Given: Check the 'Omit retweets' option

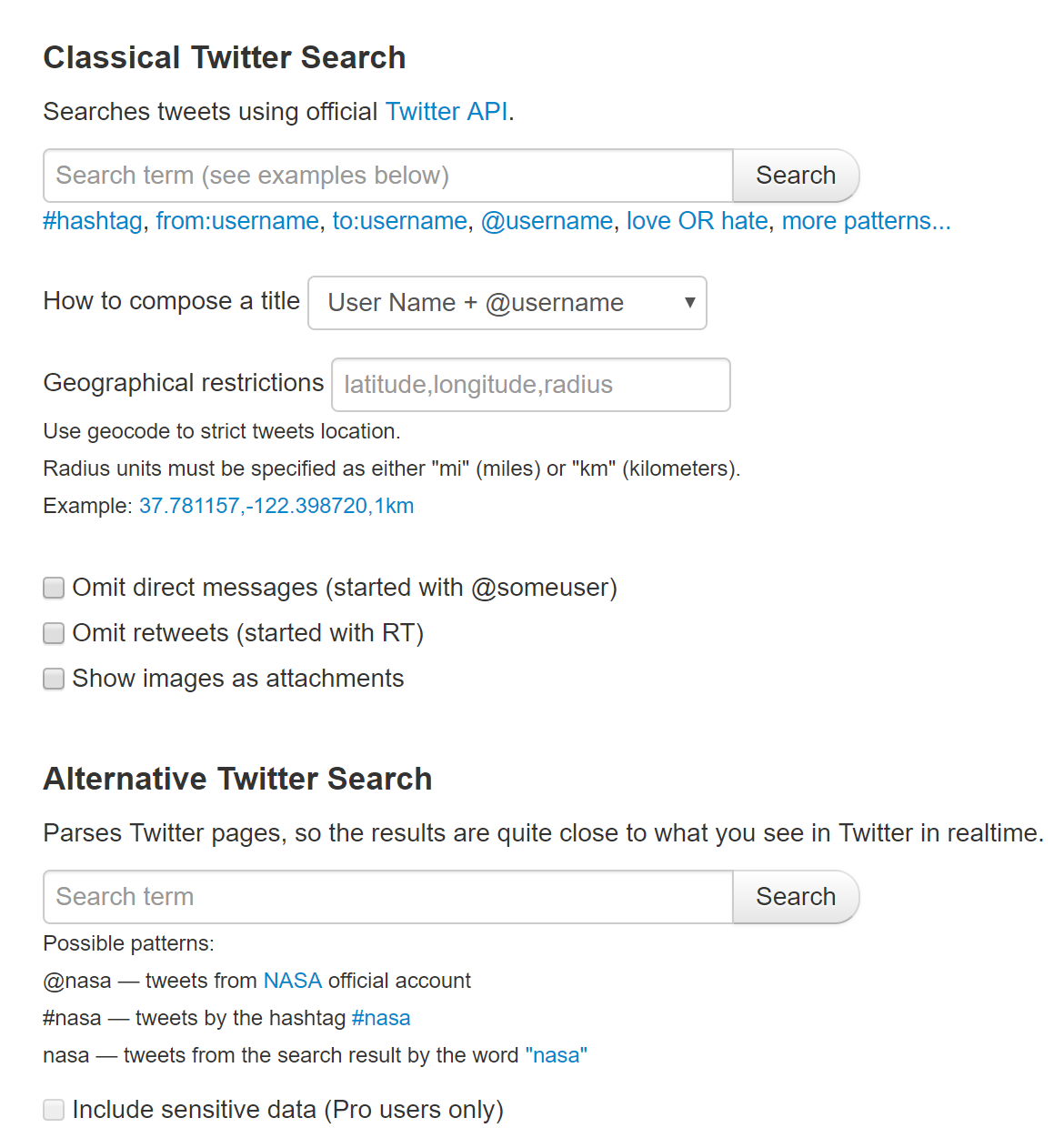Looking at the screenshot, I should 53,633.
